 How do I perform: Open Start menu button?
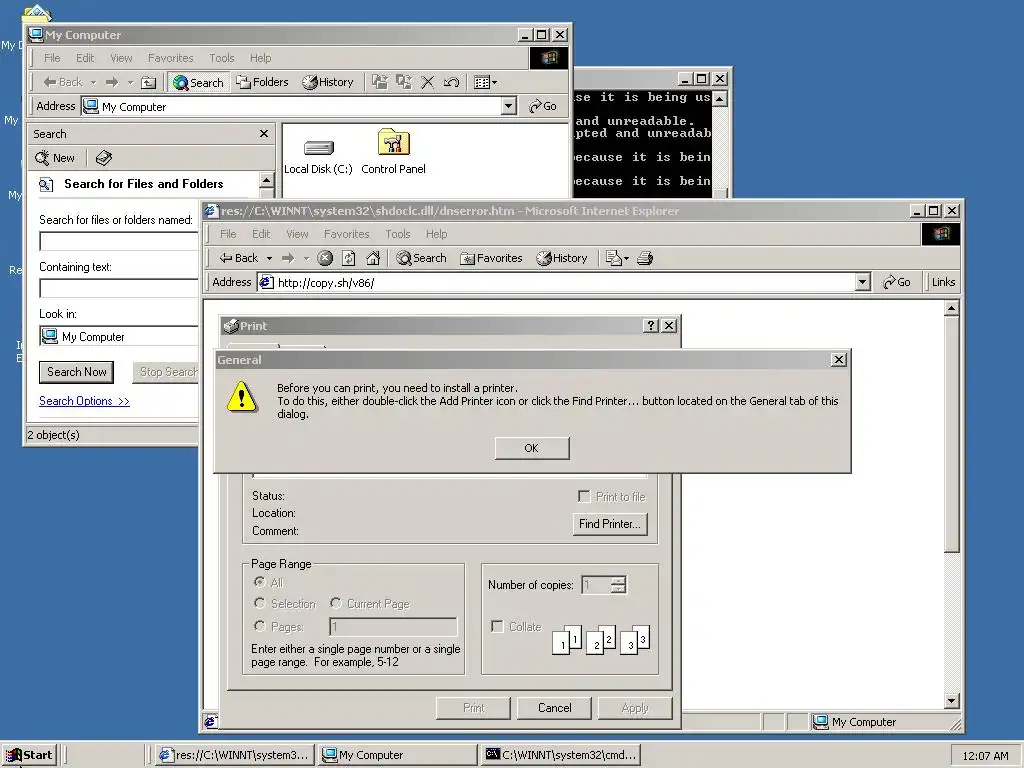[29, 755]
